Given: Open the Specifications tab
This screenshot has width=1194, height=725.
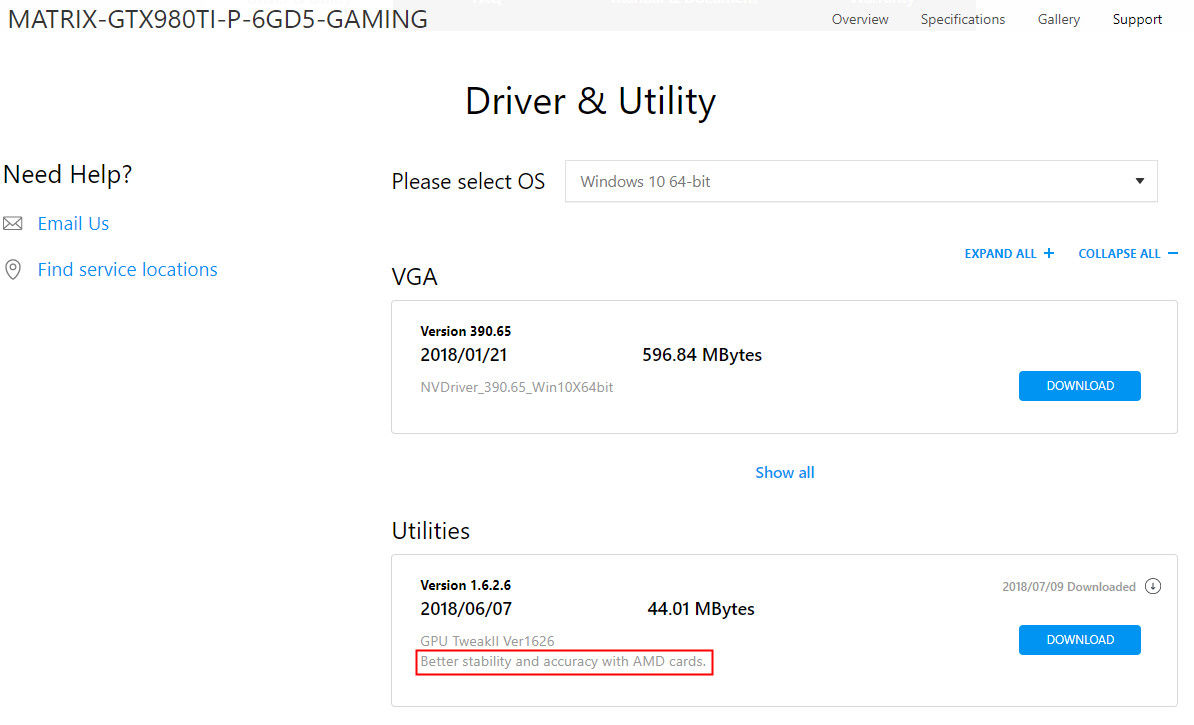Looking at the screenshot, I should coord(963,20).
